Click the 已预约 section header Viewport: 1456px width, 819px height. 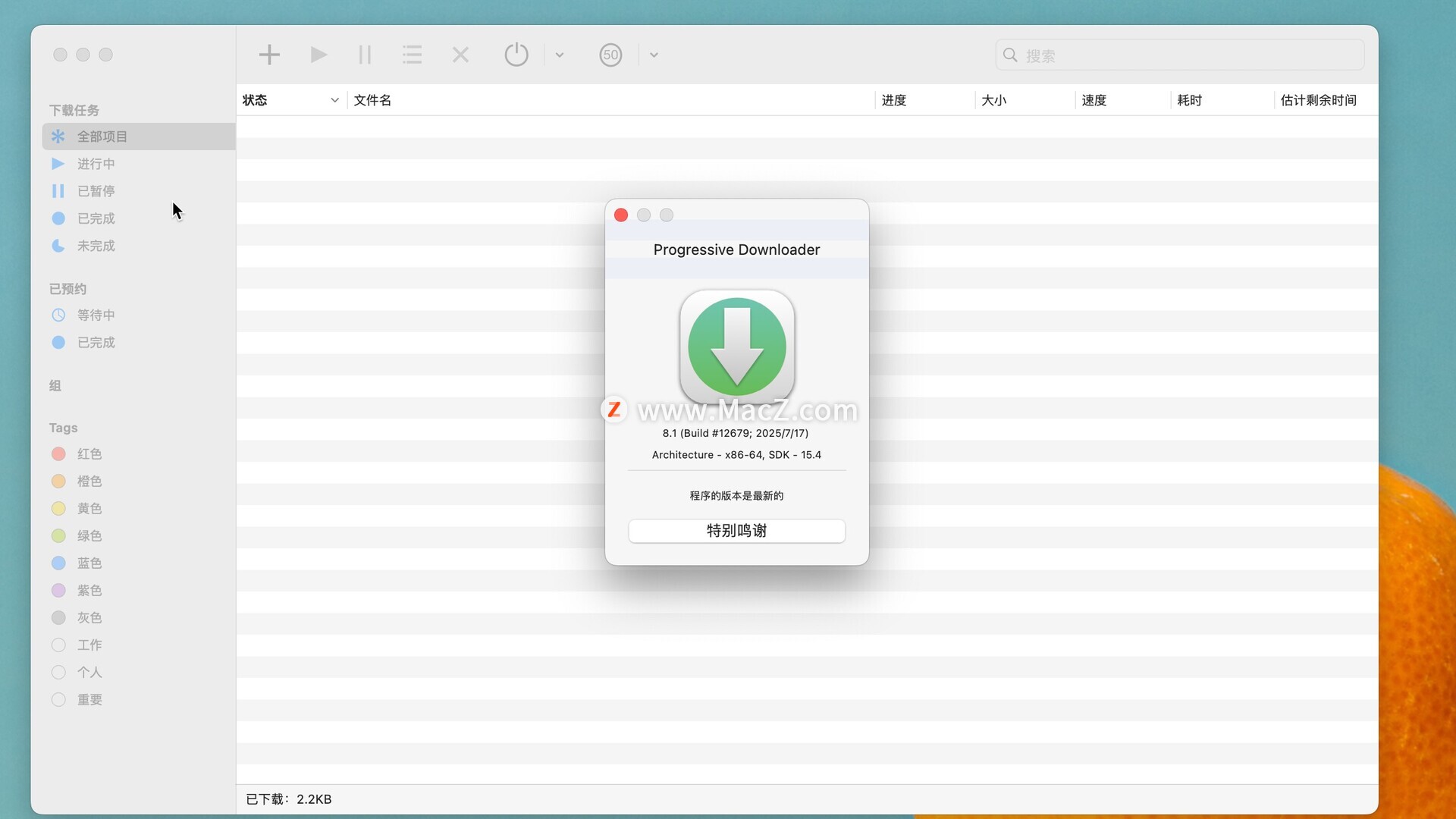coord(68,289)
